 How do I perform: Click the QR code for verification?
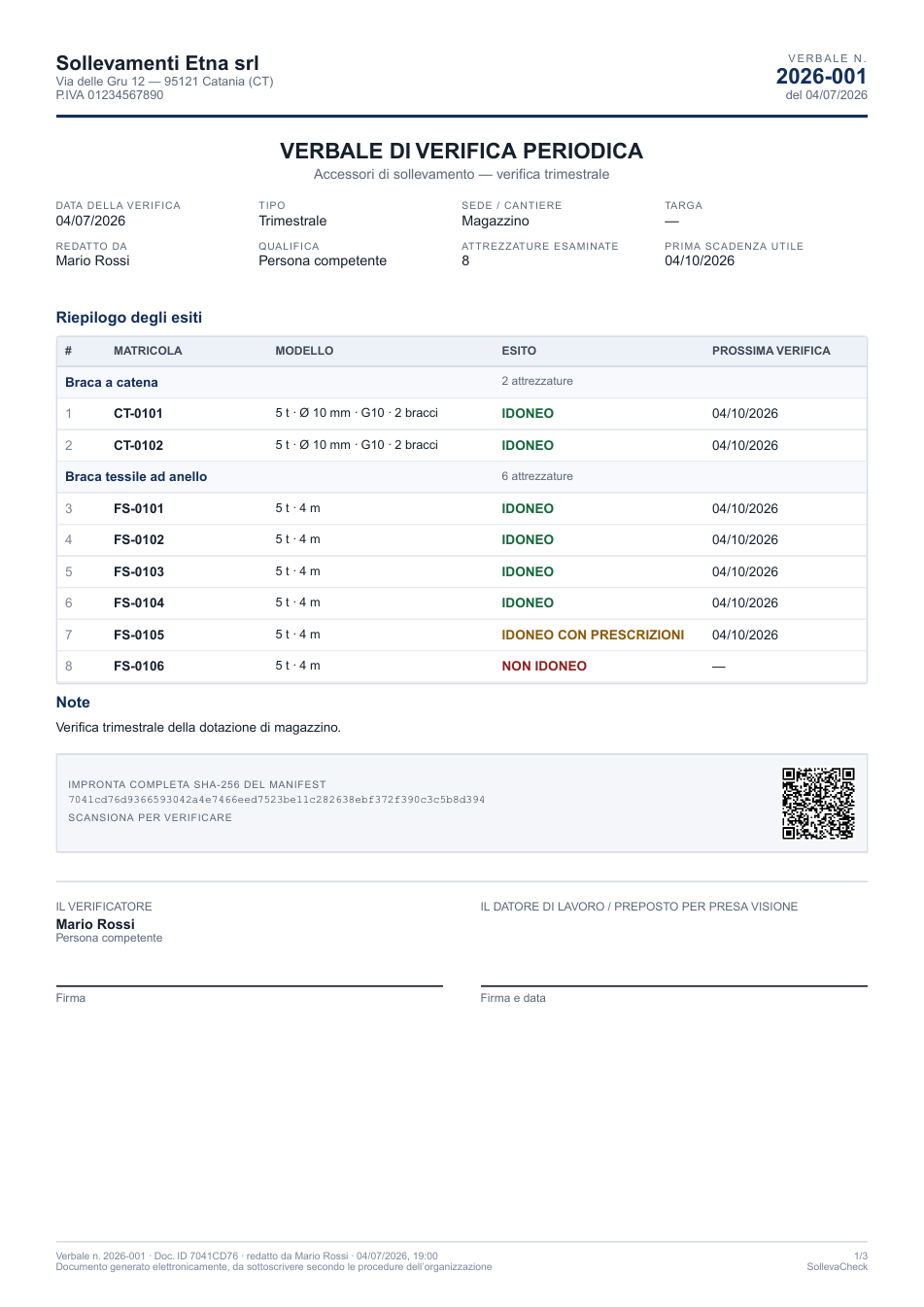pyautogui.click(x=818, y=803)
